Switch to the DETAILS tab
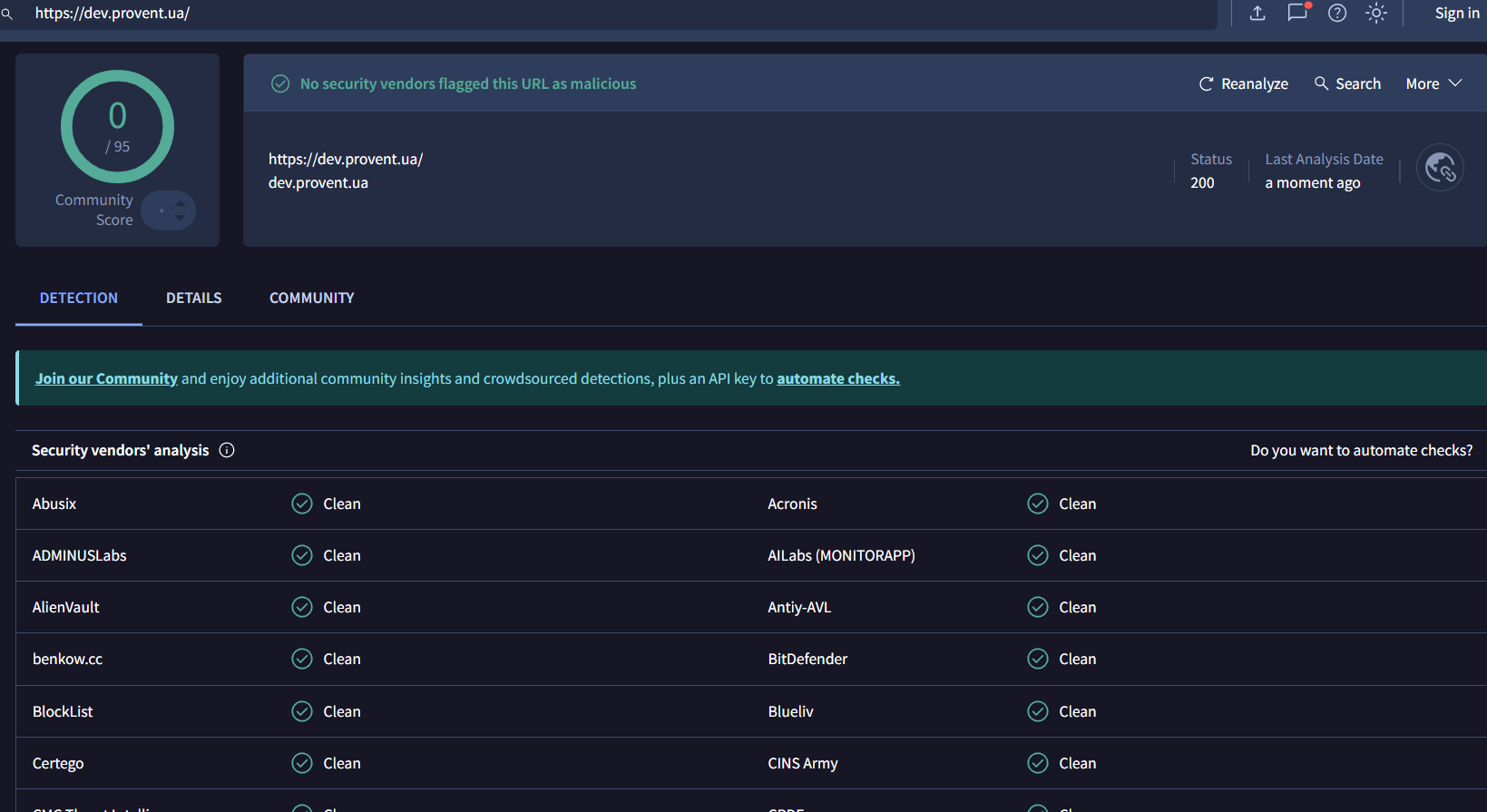 193,298
